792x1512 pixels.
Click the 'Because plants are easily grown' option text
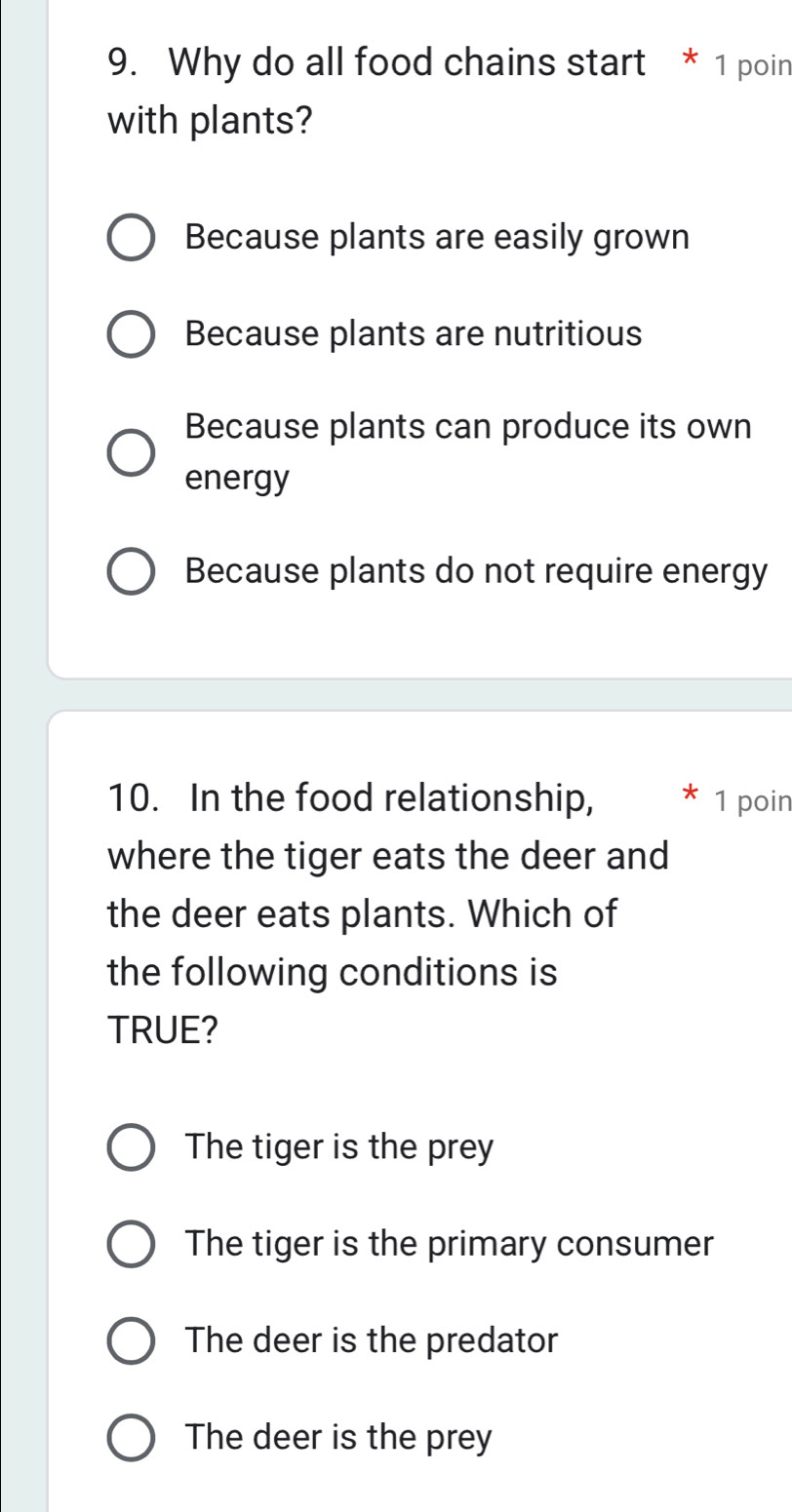tap(437, 238)
